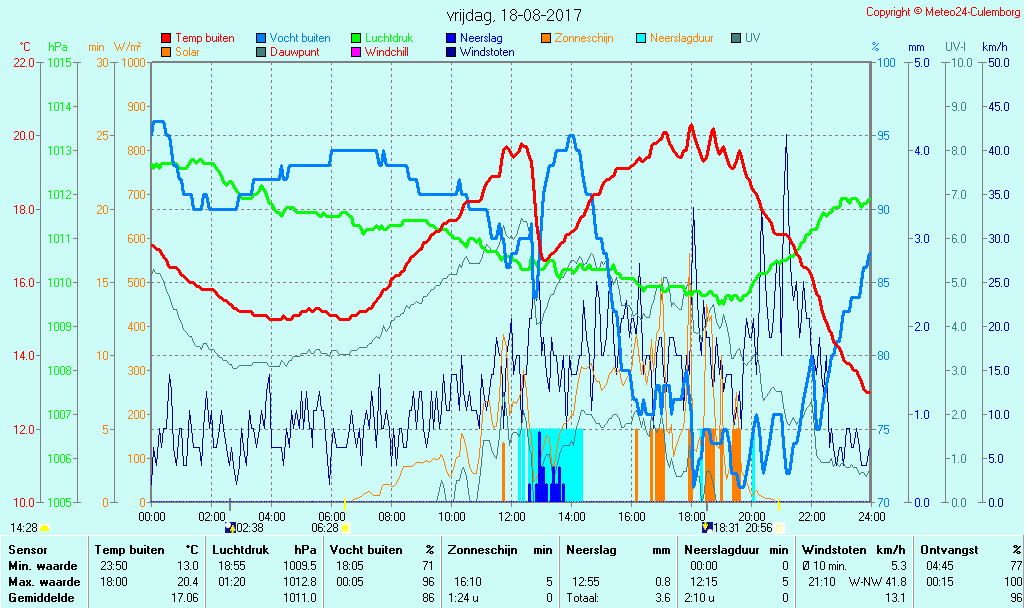Click the blue Vocht buiten legend square
This screenshot has width=1026, height=608.
coord(261,38)
